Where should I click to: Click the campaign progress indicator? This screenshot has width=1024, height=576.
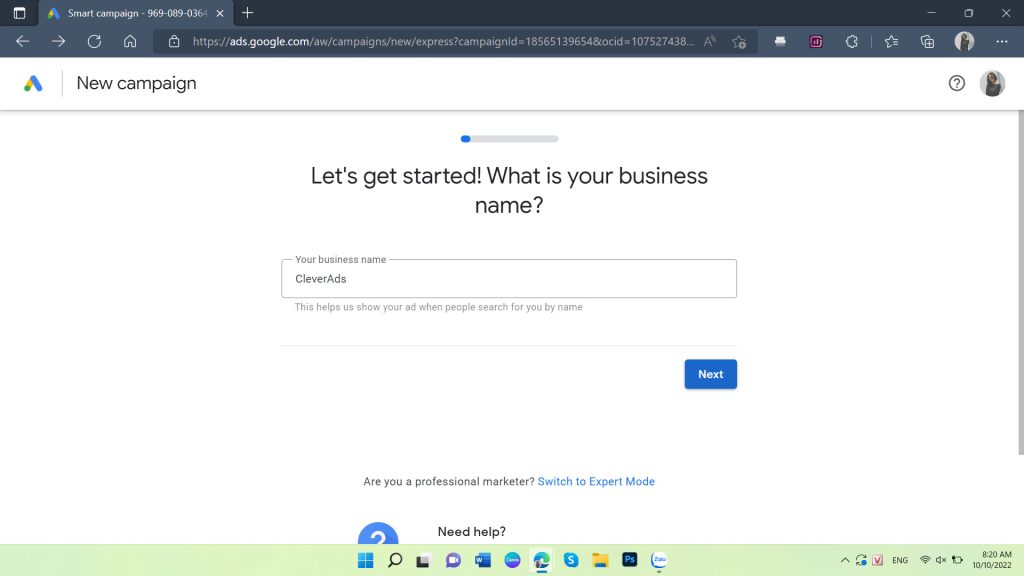coord(509,138)
